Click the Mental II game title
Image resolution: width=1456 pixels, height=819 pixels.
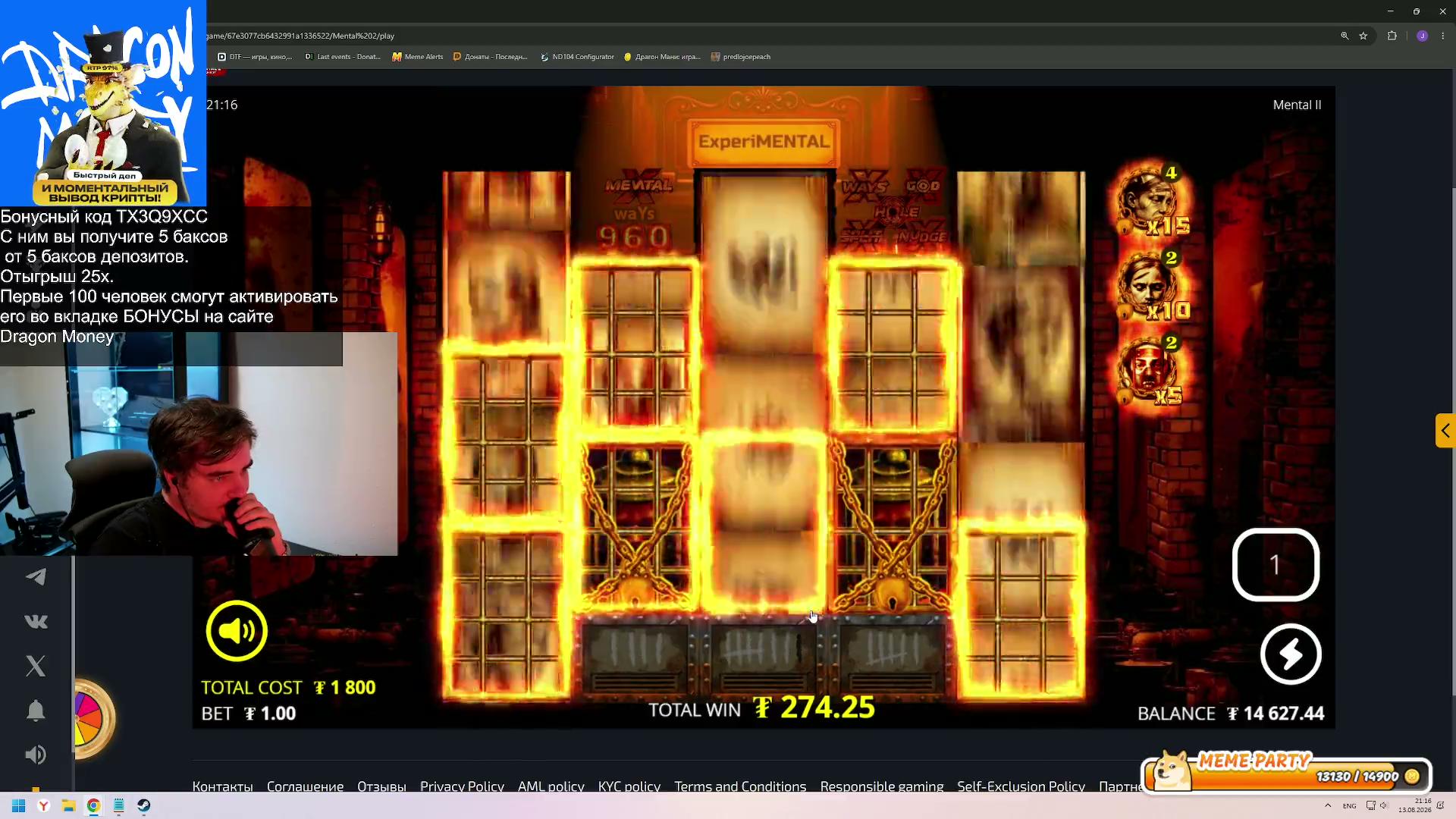tap(1297, 105)
